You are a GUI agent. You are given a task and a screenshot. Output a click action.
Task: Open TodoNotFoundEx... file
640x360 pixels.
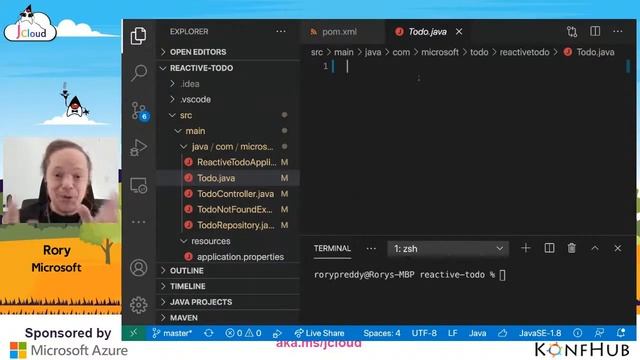(229, 209)
